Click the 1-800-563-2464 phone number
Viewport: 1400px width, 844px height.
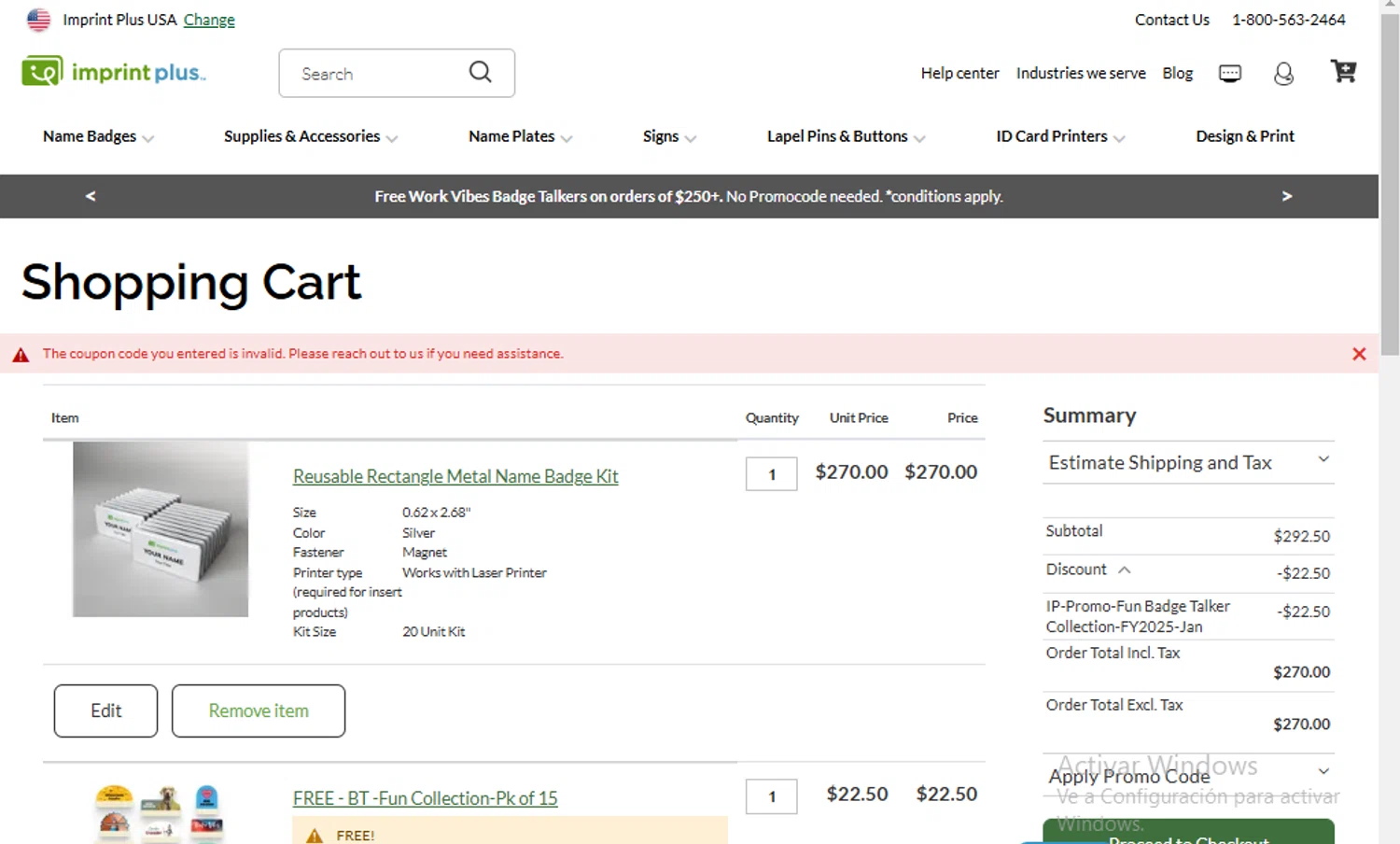(1289, 20)
